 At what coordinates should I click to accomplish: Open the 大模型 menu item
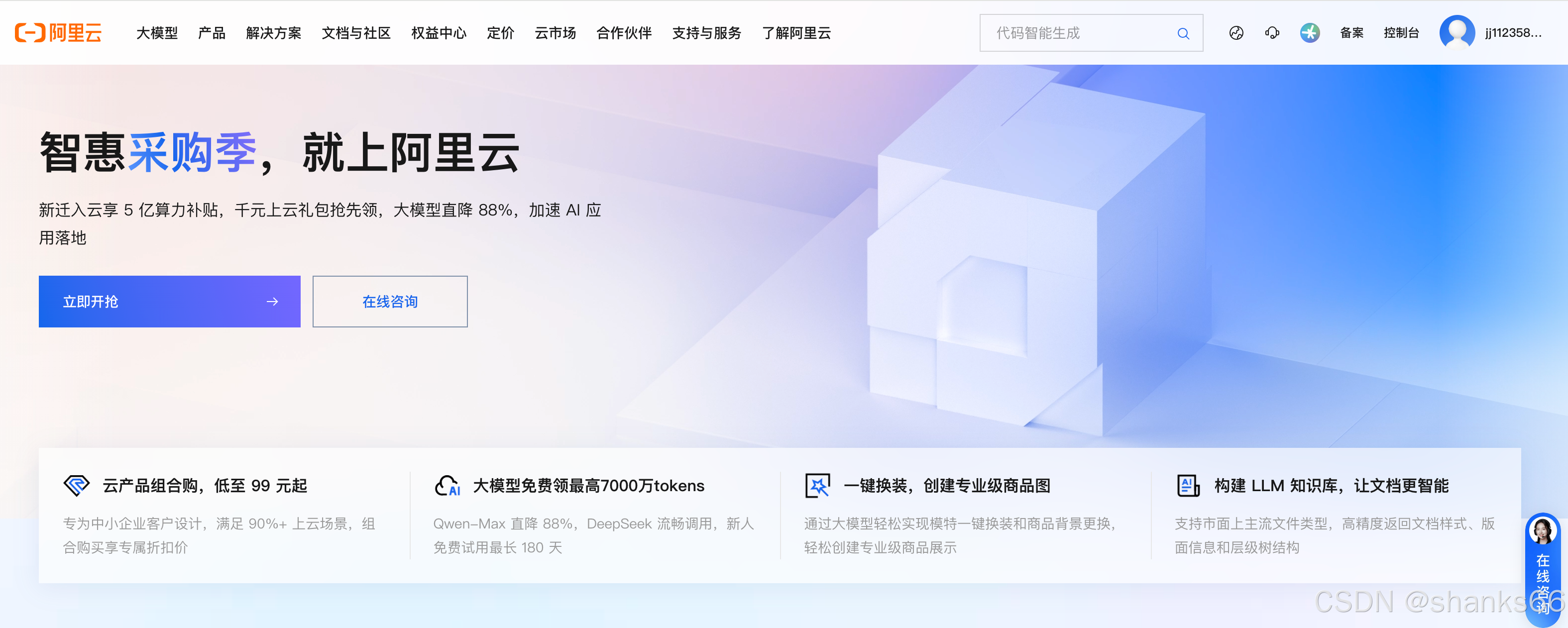pyautogui.click(x=157, y=33)
